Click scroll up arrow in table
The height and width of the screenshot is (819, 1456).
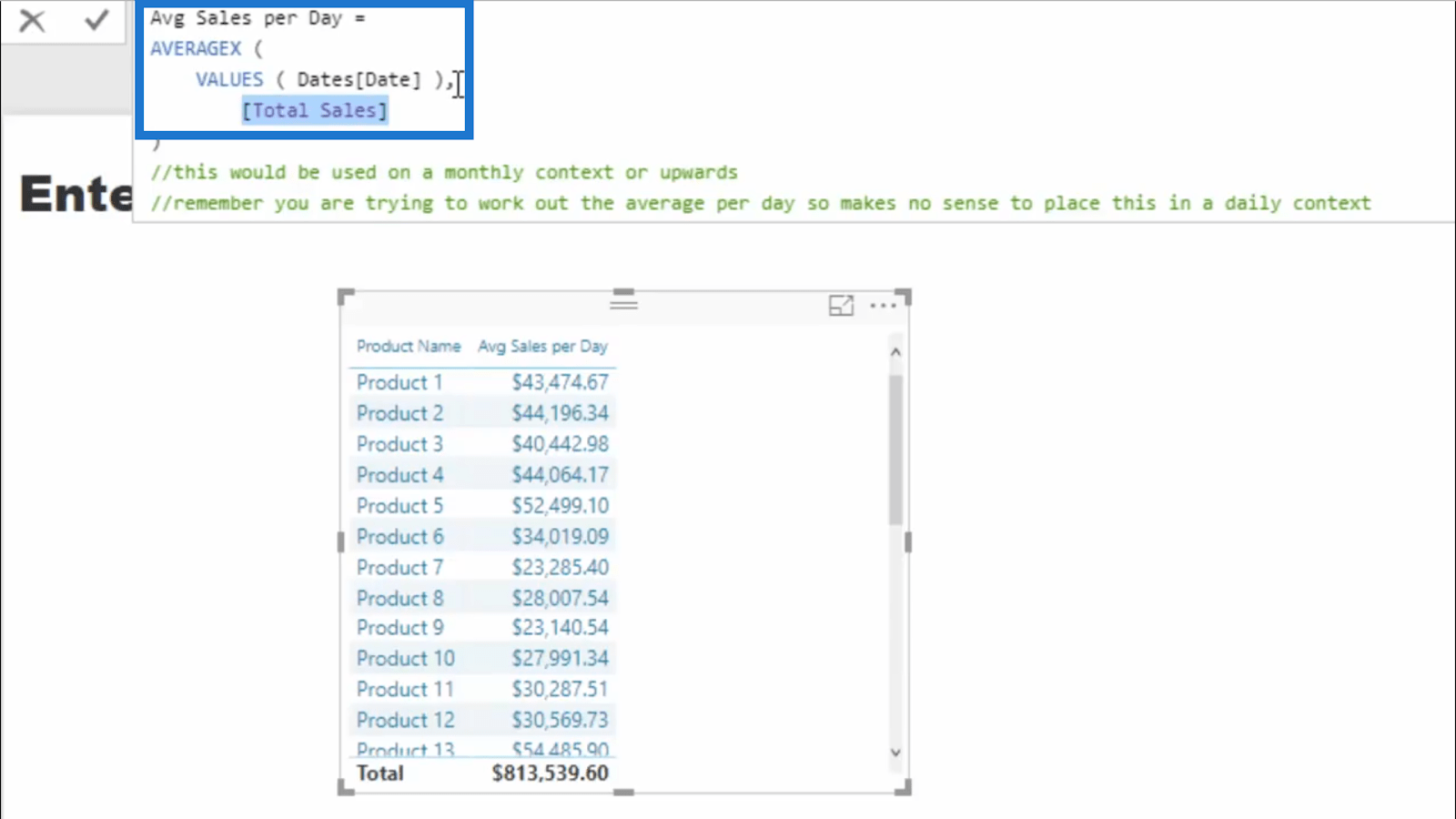(895, 352)
